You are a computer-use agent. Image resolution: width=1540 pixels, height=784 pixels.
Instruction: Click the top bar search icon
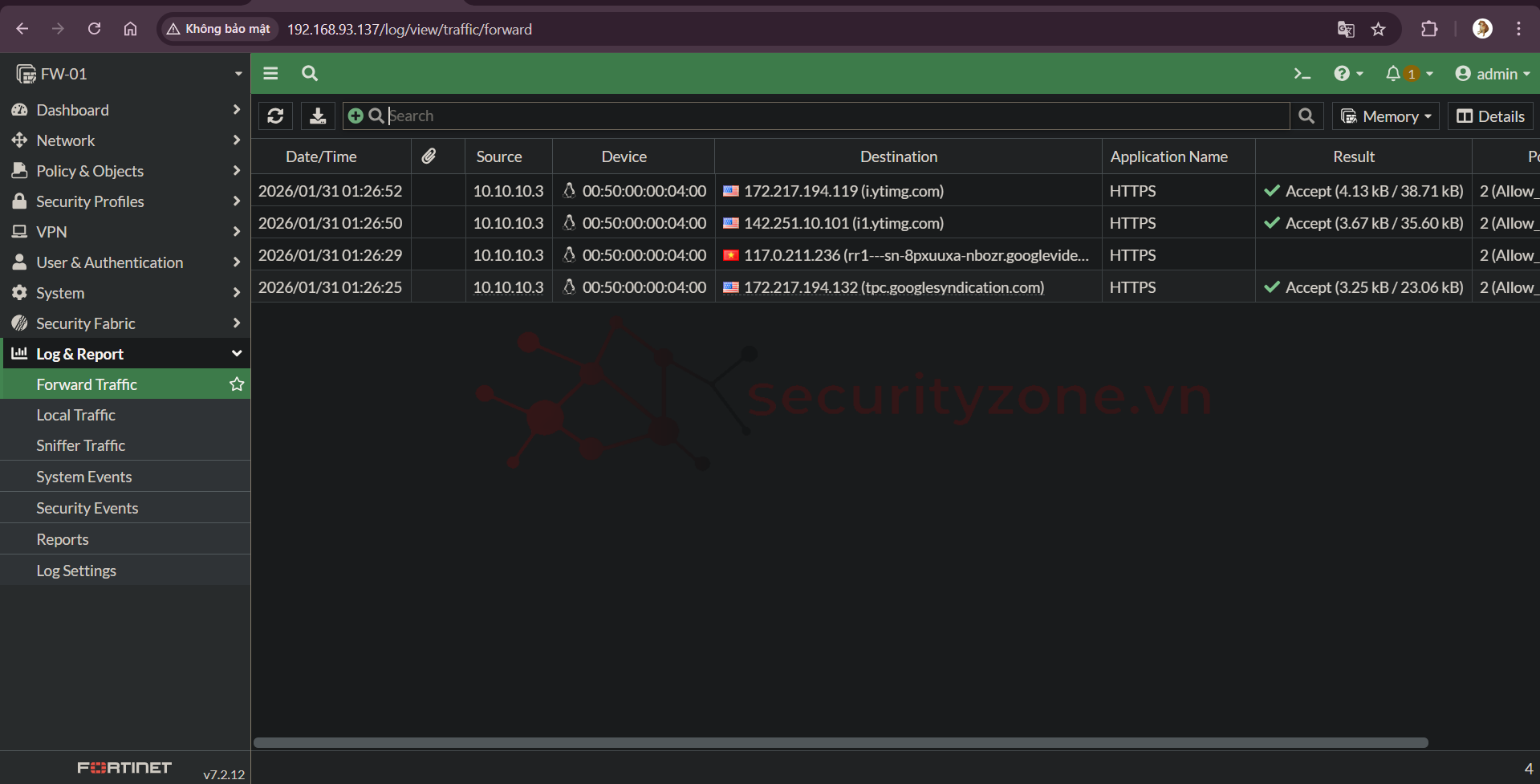(x=310, y=74)
